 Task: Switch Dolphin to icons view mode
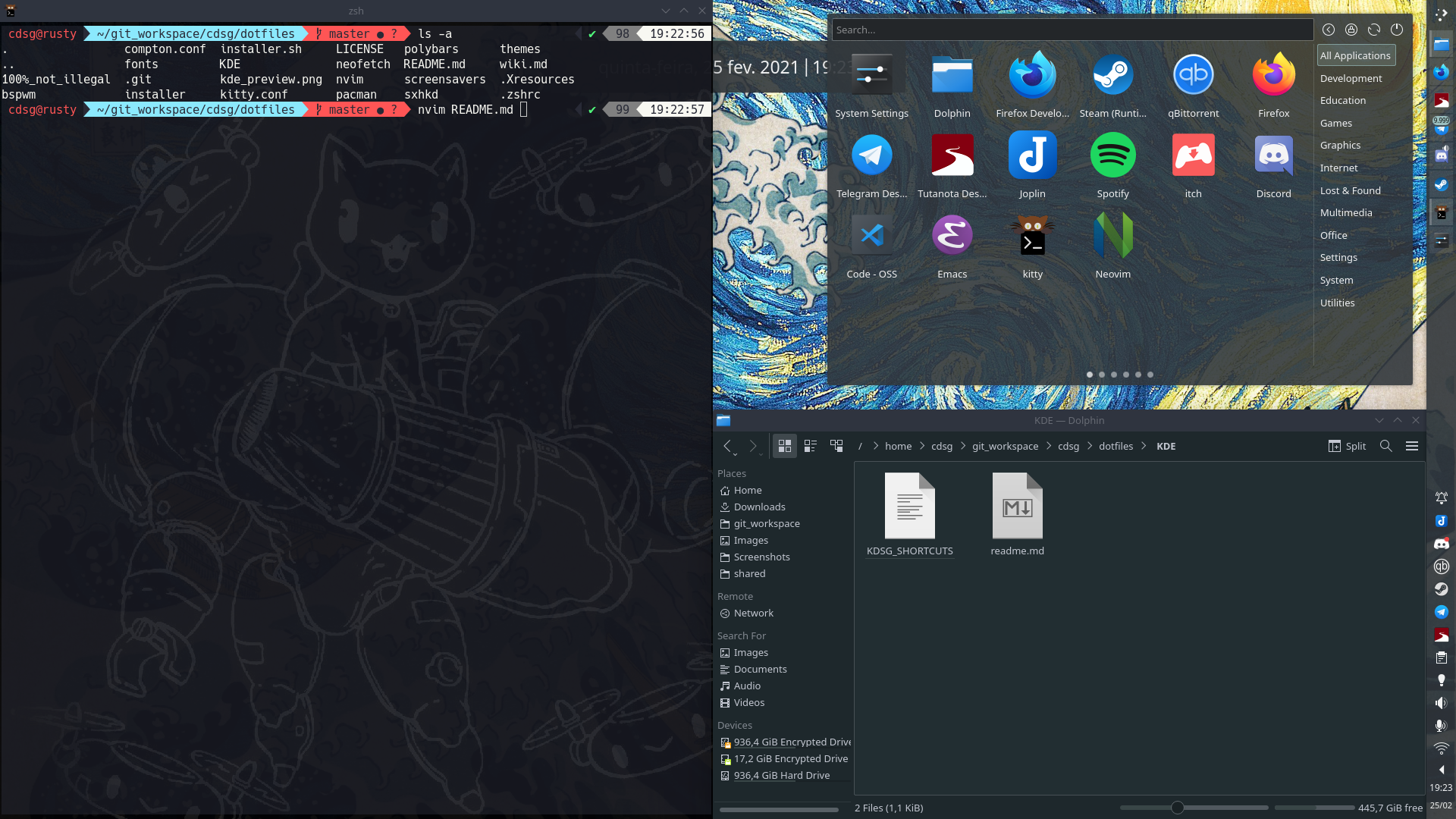785,446
